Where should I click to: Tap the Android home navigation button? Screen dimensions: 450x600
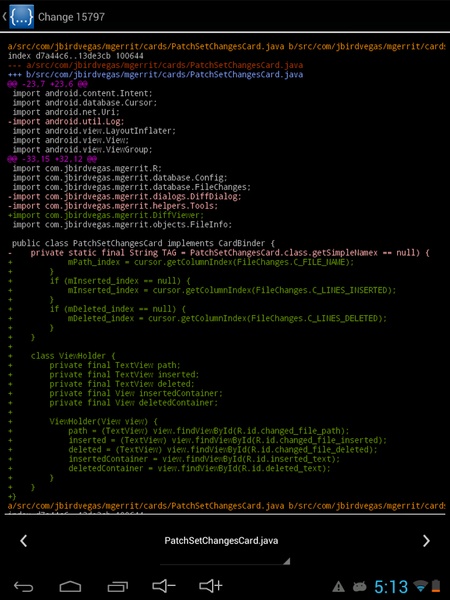(70, 586)
